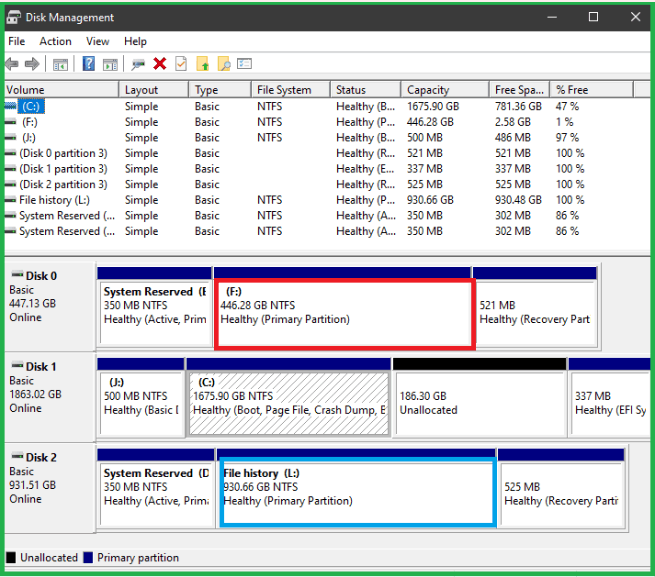The width and height of the screenshot is (655, 577).
Task: Select the File history (L:) list entry
Action: click(x=54, y=200)
